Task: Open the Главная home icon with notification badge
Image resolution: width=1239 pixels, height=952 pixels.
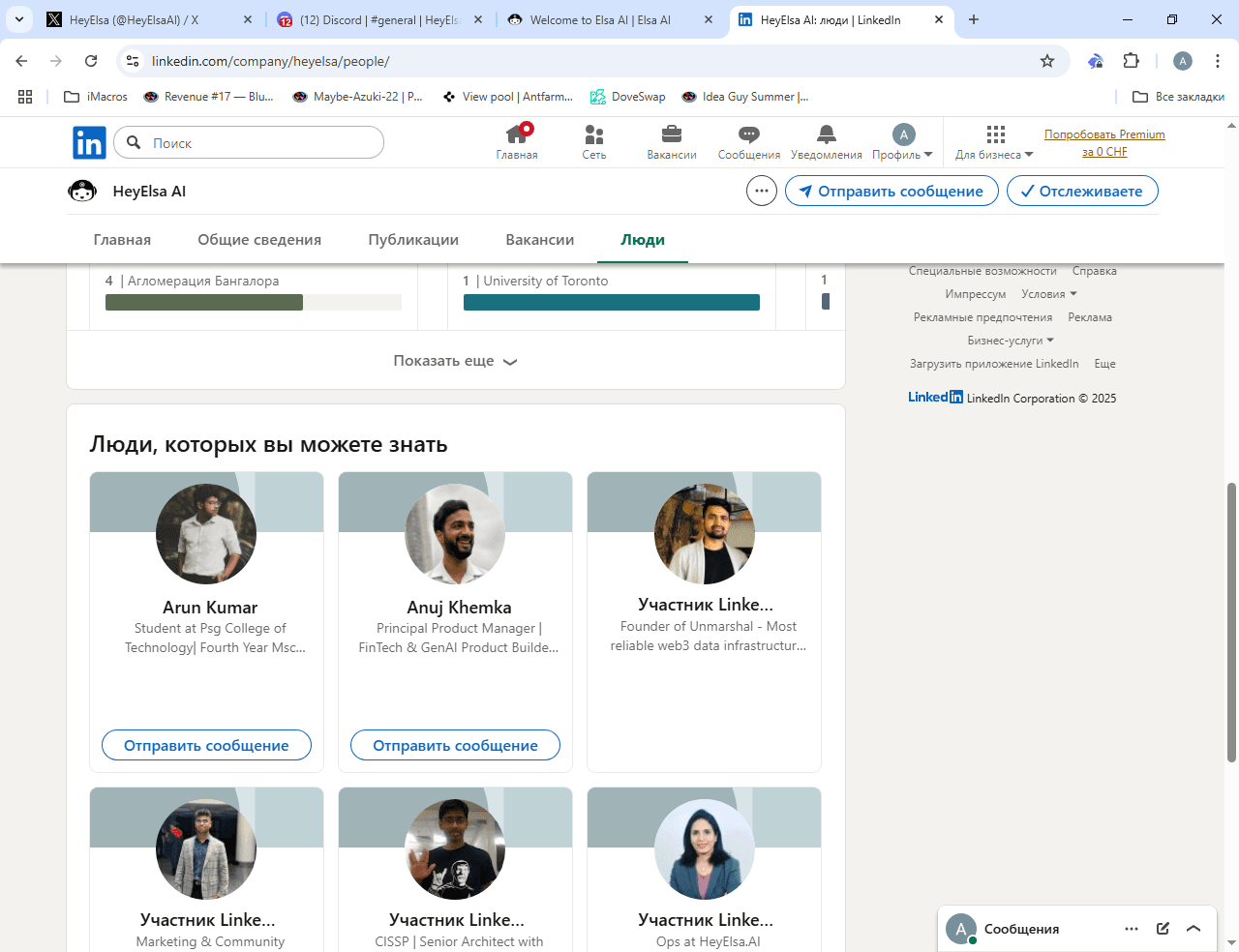Action: pos(517,142)
